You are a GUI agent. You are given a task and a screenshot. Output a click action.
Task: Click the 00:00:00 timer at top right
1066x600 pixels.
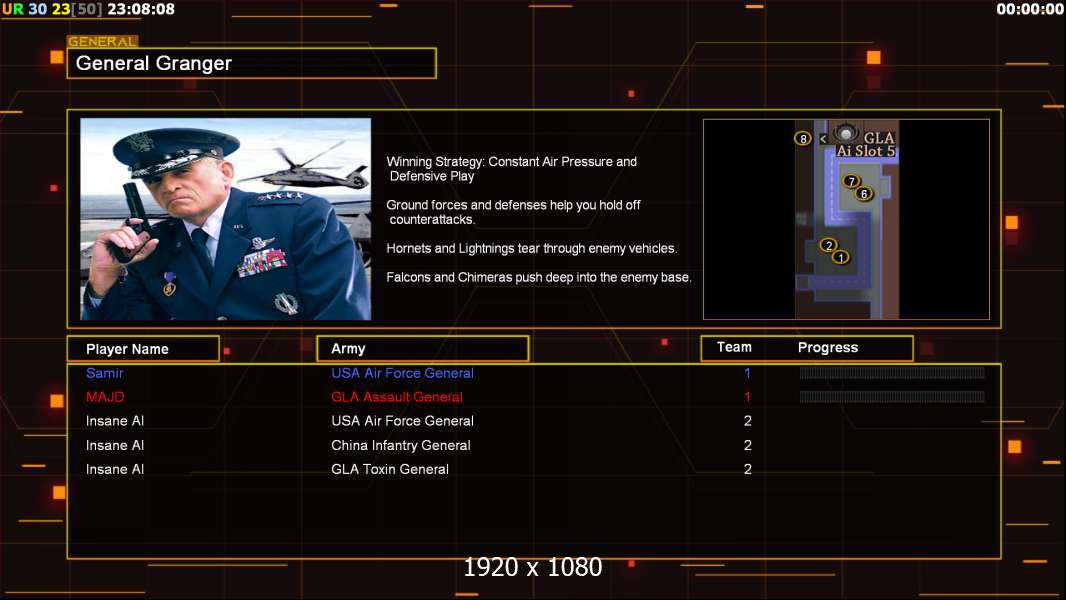pos(1030,9)
